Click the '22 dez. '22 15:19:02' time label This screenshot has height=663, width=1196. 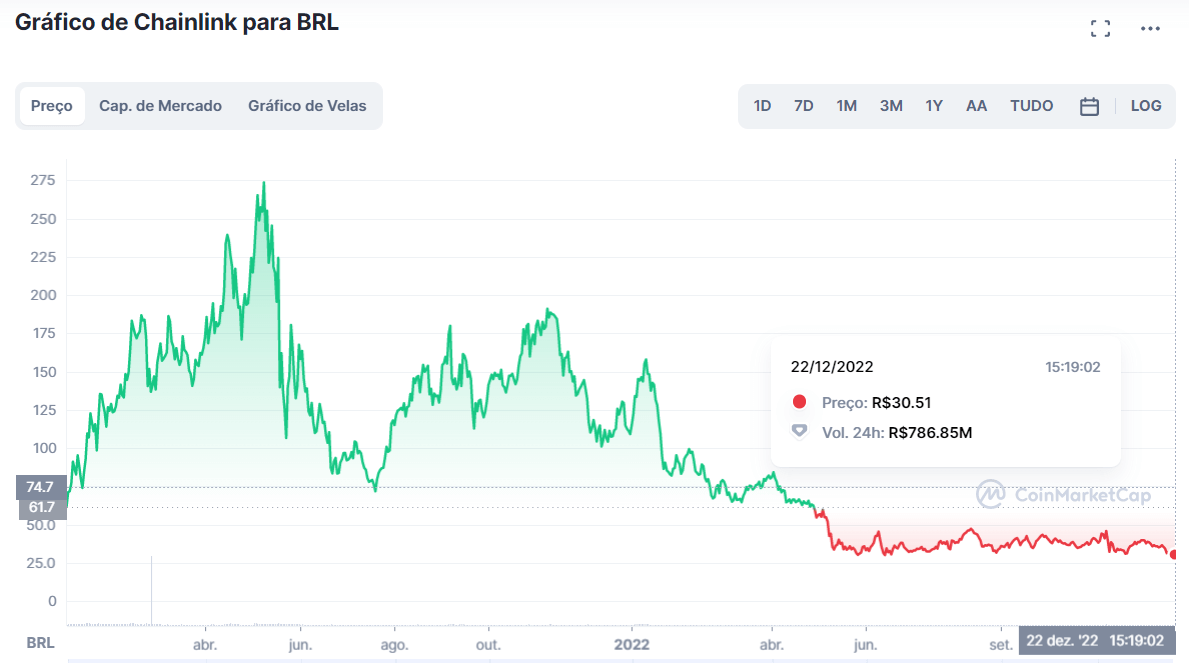pyautogui.click(x=1095, y=640)
